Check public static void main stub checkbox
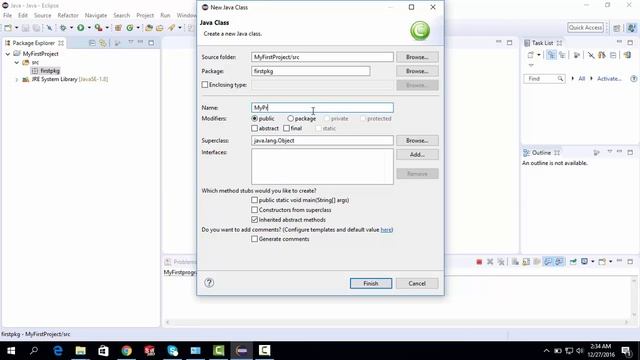 (x=255, y=200)
